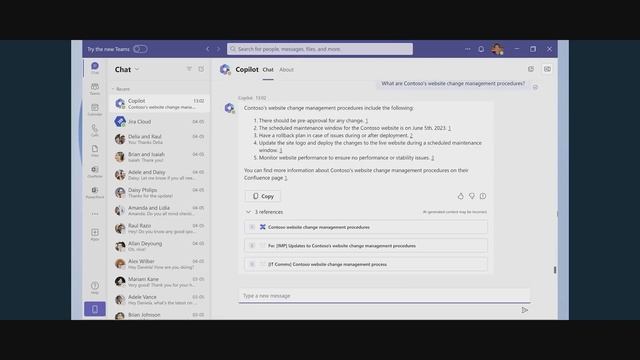Open the Calls app in the left rail

(95, 130)
